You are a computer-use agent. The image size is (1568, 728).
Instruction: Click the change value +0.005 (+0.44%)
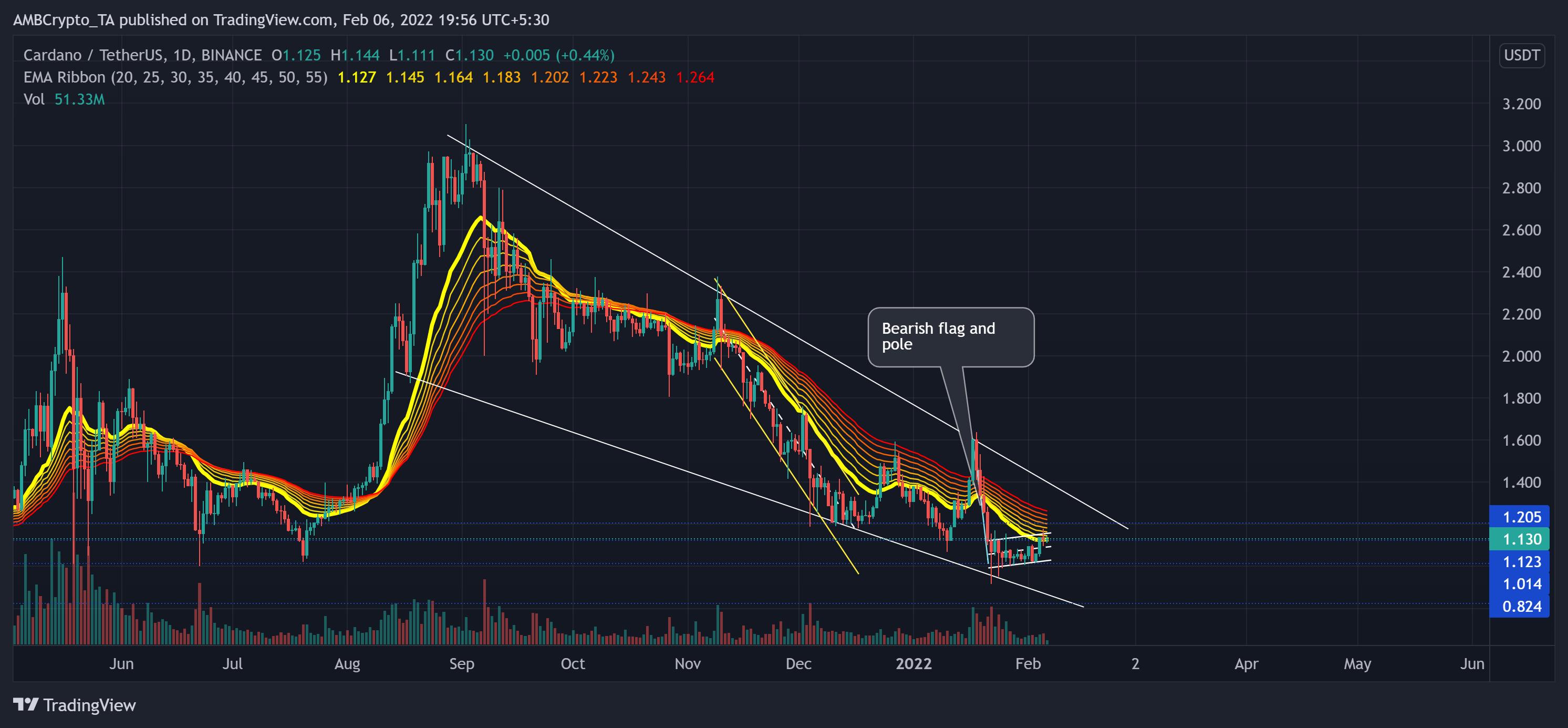click(559, 55)
